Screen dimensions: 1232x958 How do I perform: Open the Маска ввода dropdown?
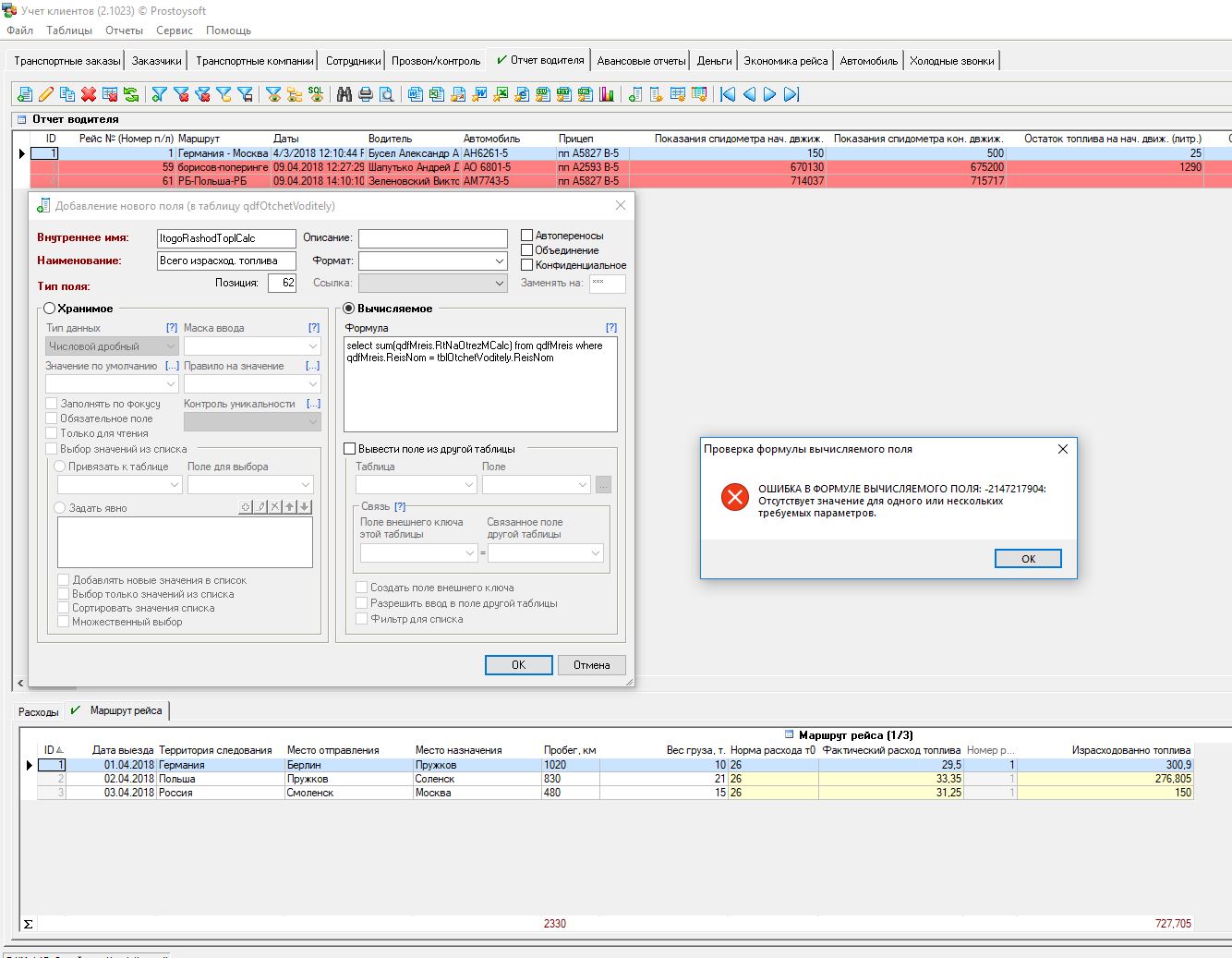click(312, 346)
